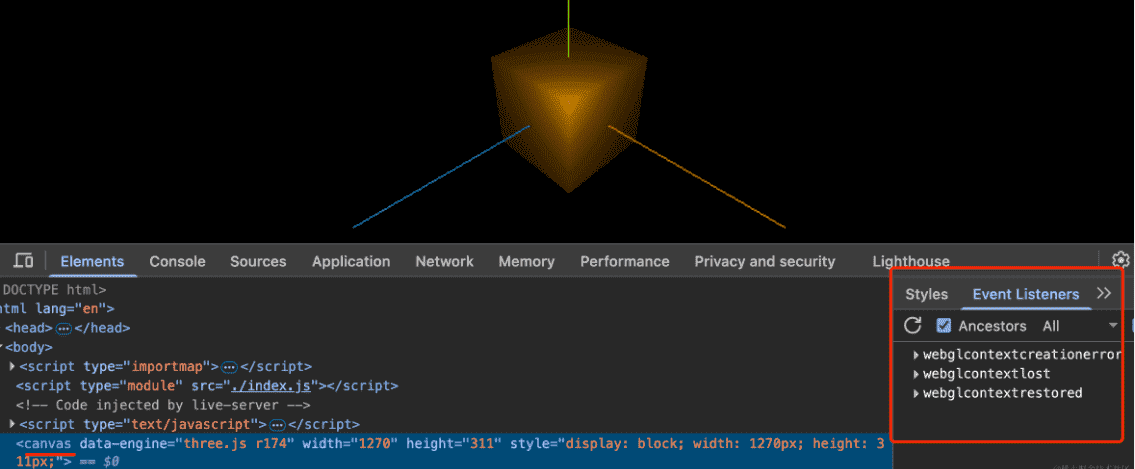Expand webglcontextlost listener
1135x469 pixels.
[916, 374]
